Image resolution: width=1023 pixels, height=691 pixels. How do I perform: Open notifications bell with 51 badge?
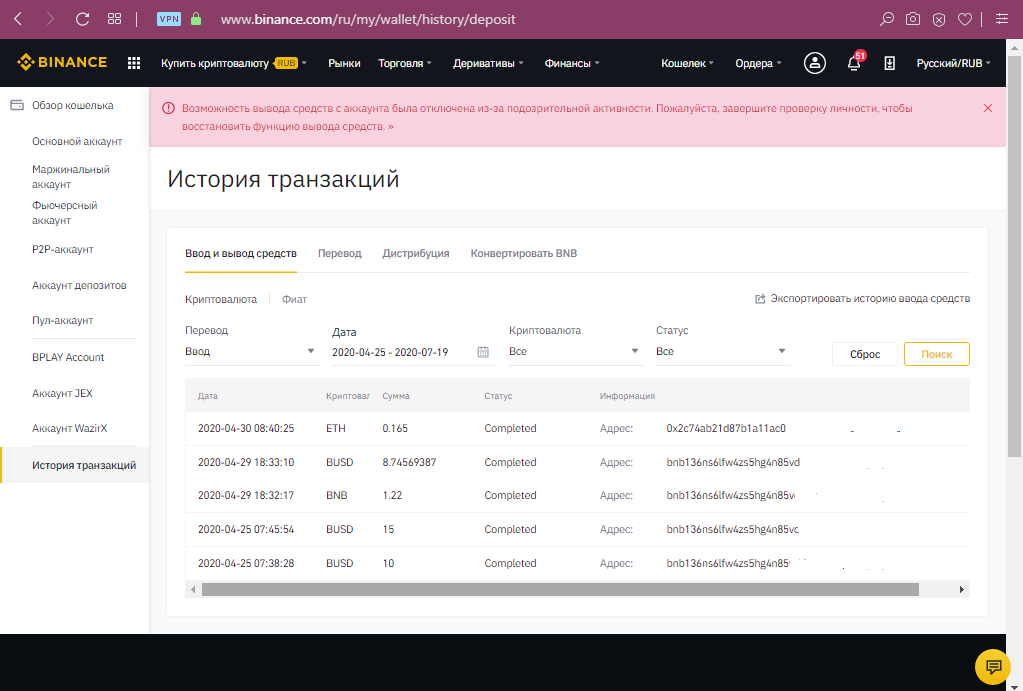854,63
